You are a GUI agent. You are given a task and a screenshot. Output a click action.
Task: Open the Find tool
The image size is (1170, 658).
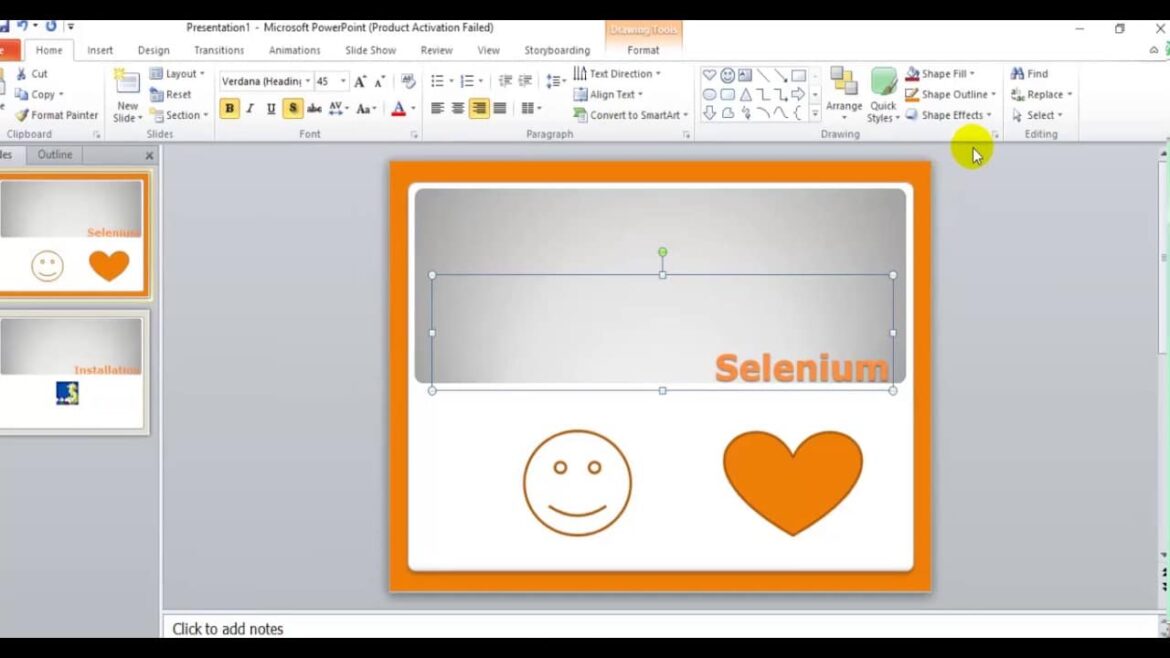pos(1029,73)
